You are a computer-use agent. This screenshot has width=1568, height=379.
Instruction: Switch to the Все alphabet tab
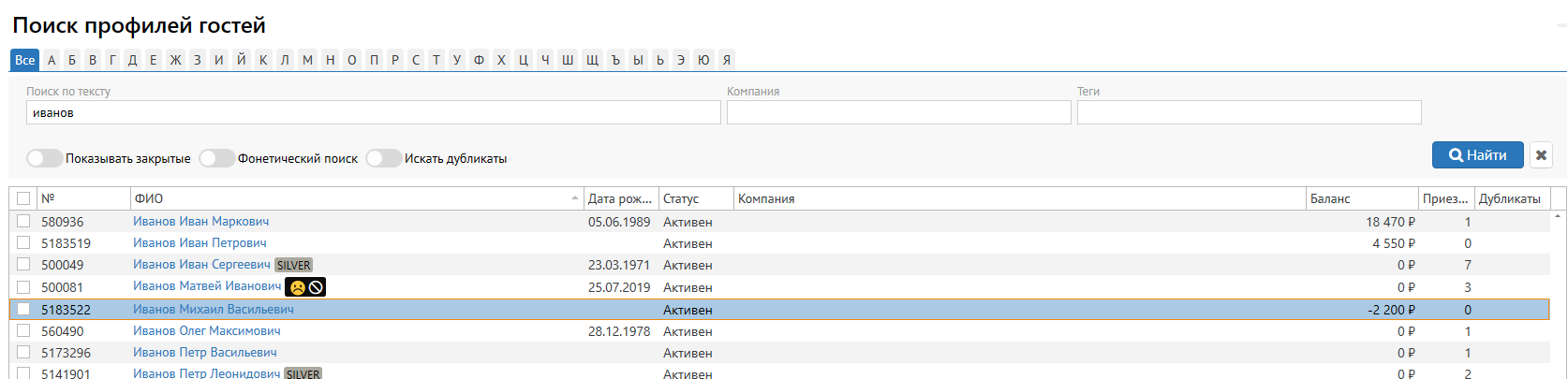25,60
